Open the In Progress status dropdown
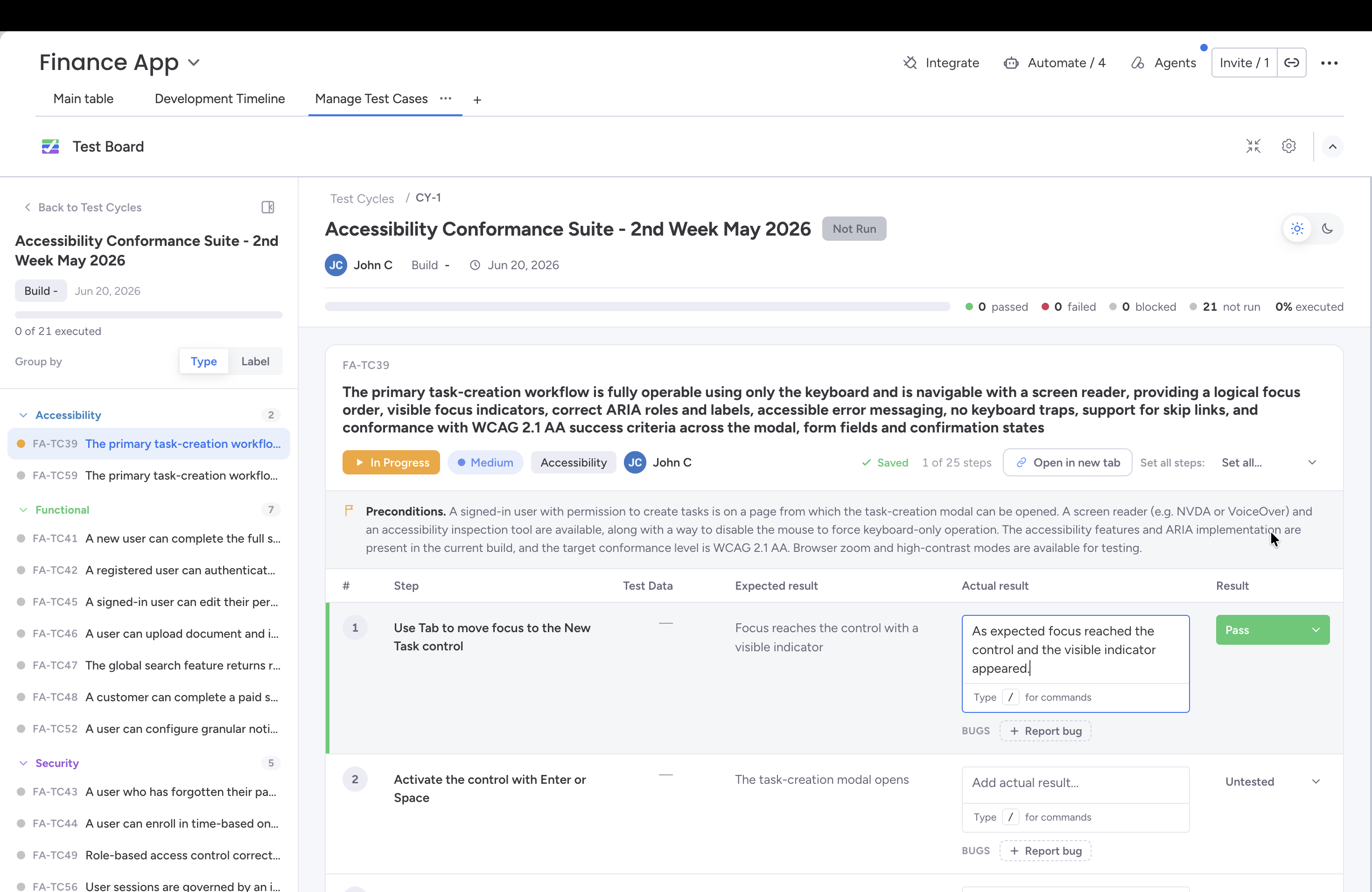Screen dimensions: 1372x892 [x=391, y=463]
